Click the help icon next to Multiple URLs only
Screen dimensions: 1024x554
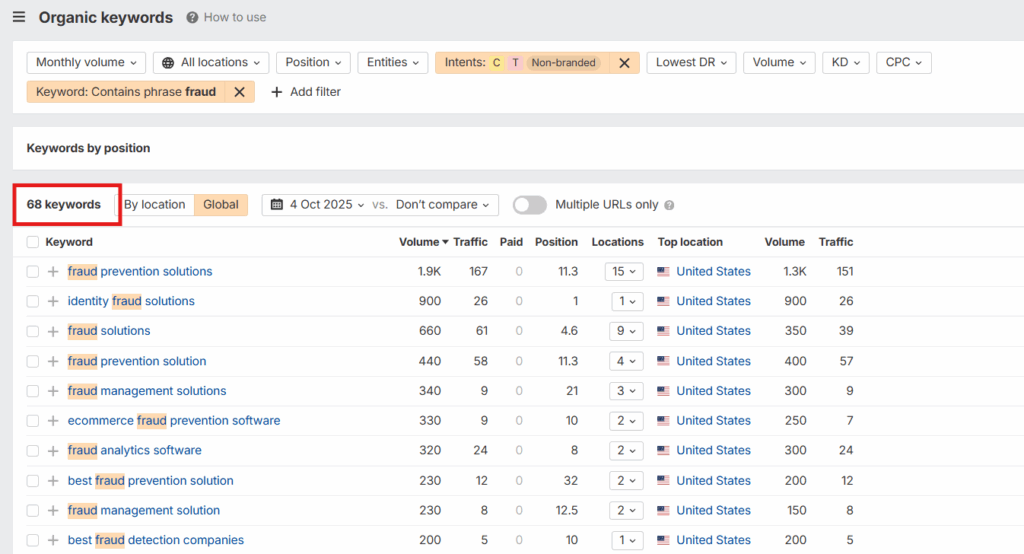tap(669, 205)
